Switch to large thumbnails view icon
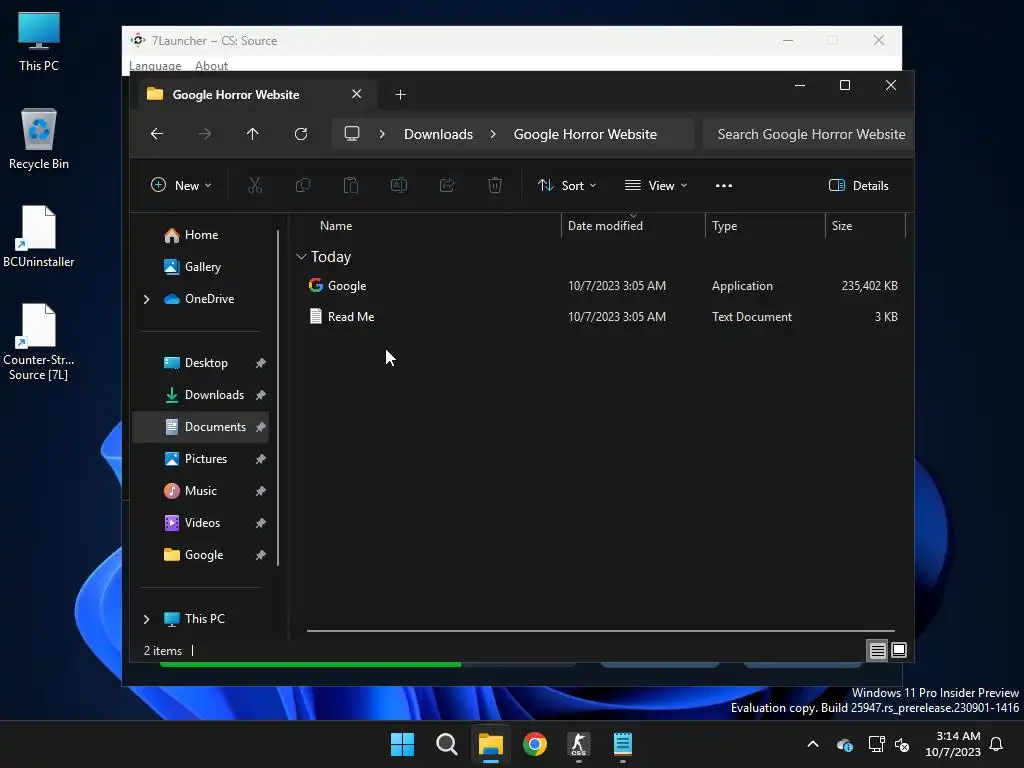Screen dimensions: 1024x768 (899, 650)
